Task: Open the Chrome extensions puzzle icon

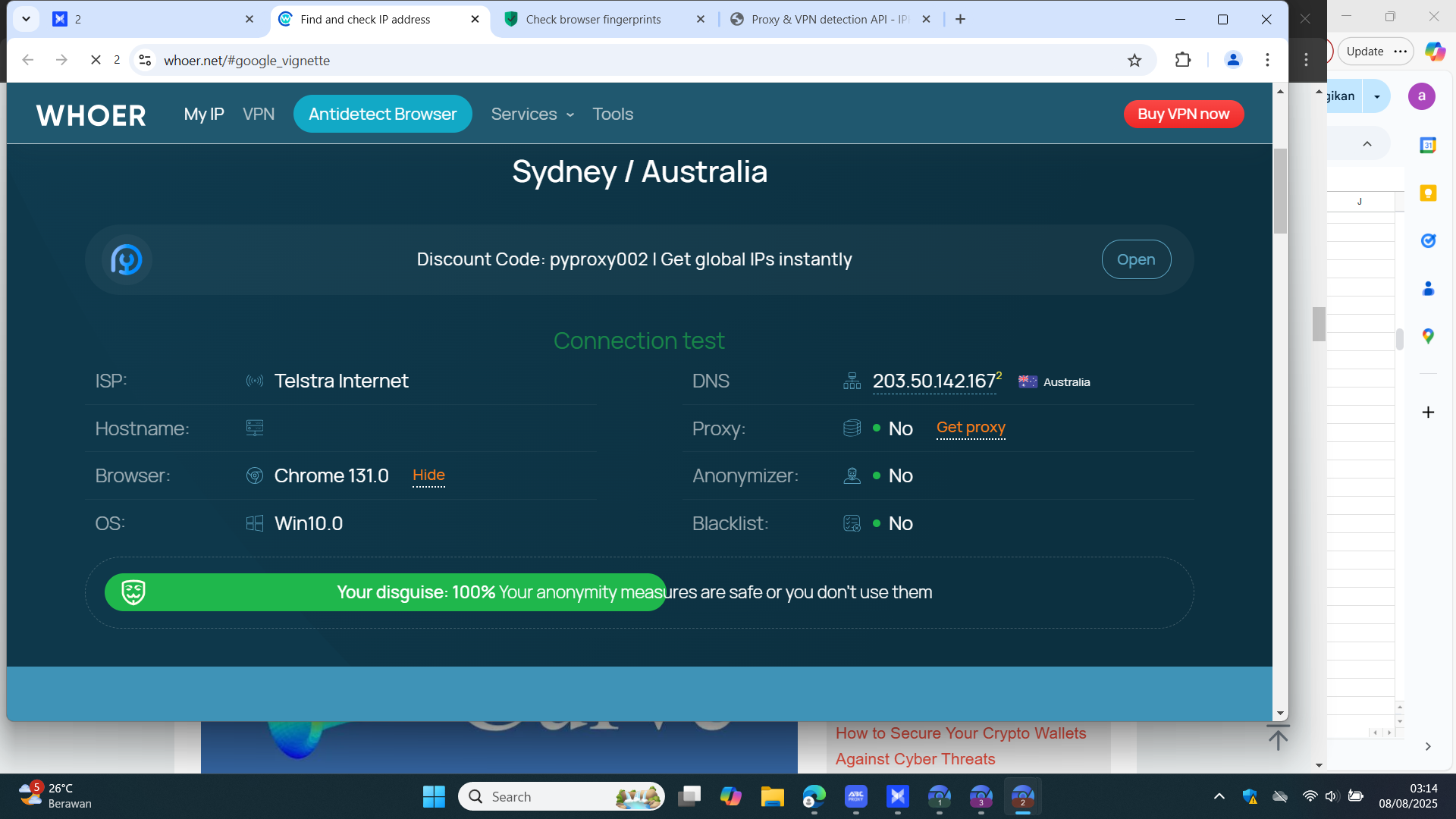Action: click(1183, 60)
